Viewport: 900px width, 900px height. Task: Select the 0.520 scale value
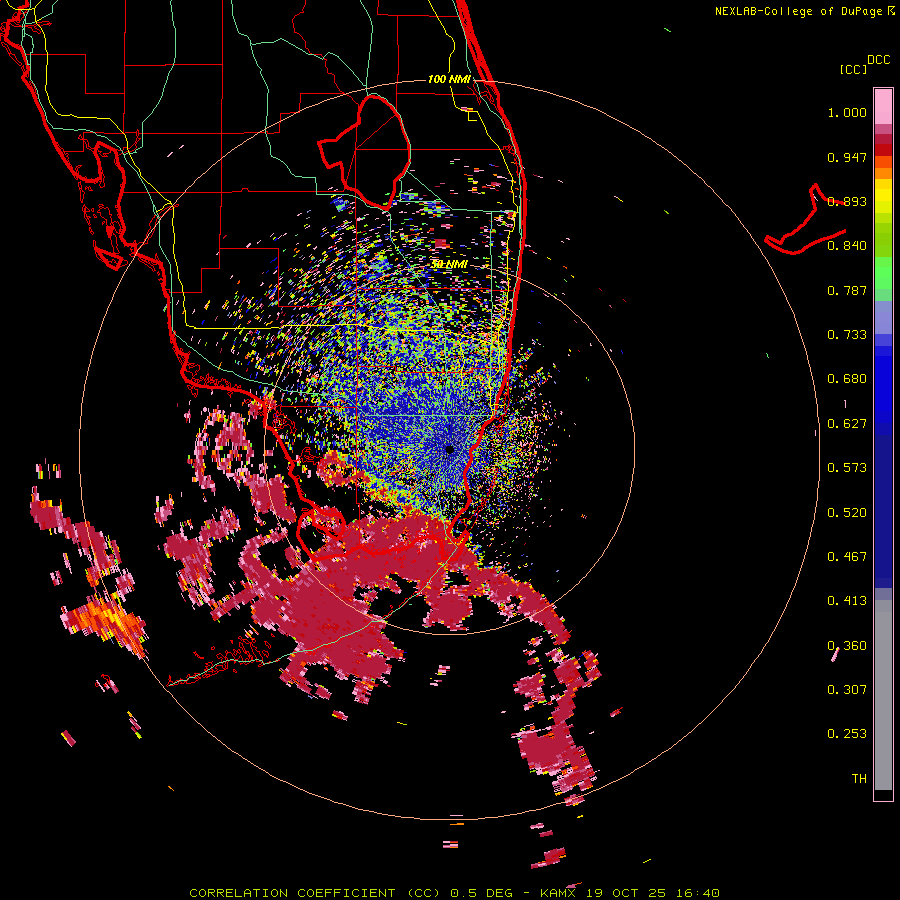pos(847,513)
